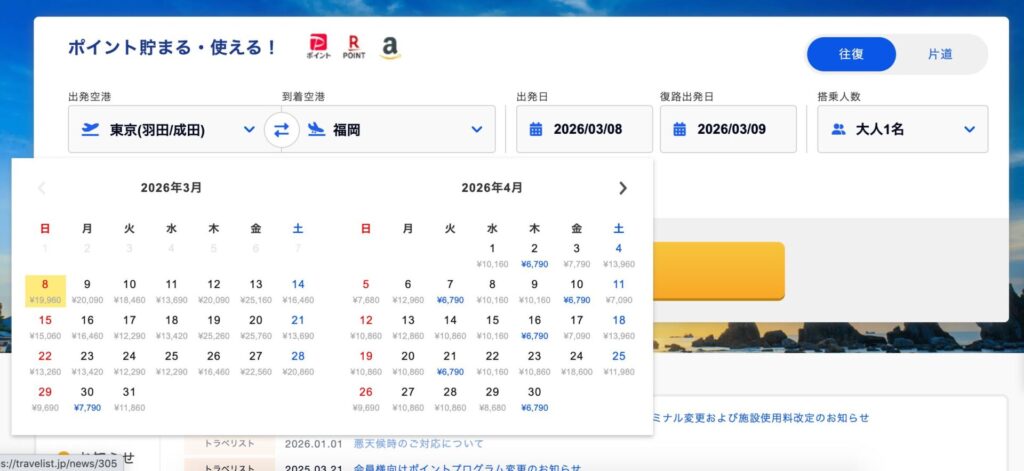Viewport: 1024px width, 471px height.
Task: Go to next month in calendar
Action: tap(623, 188)
